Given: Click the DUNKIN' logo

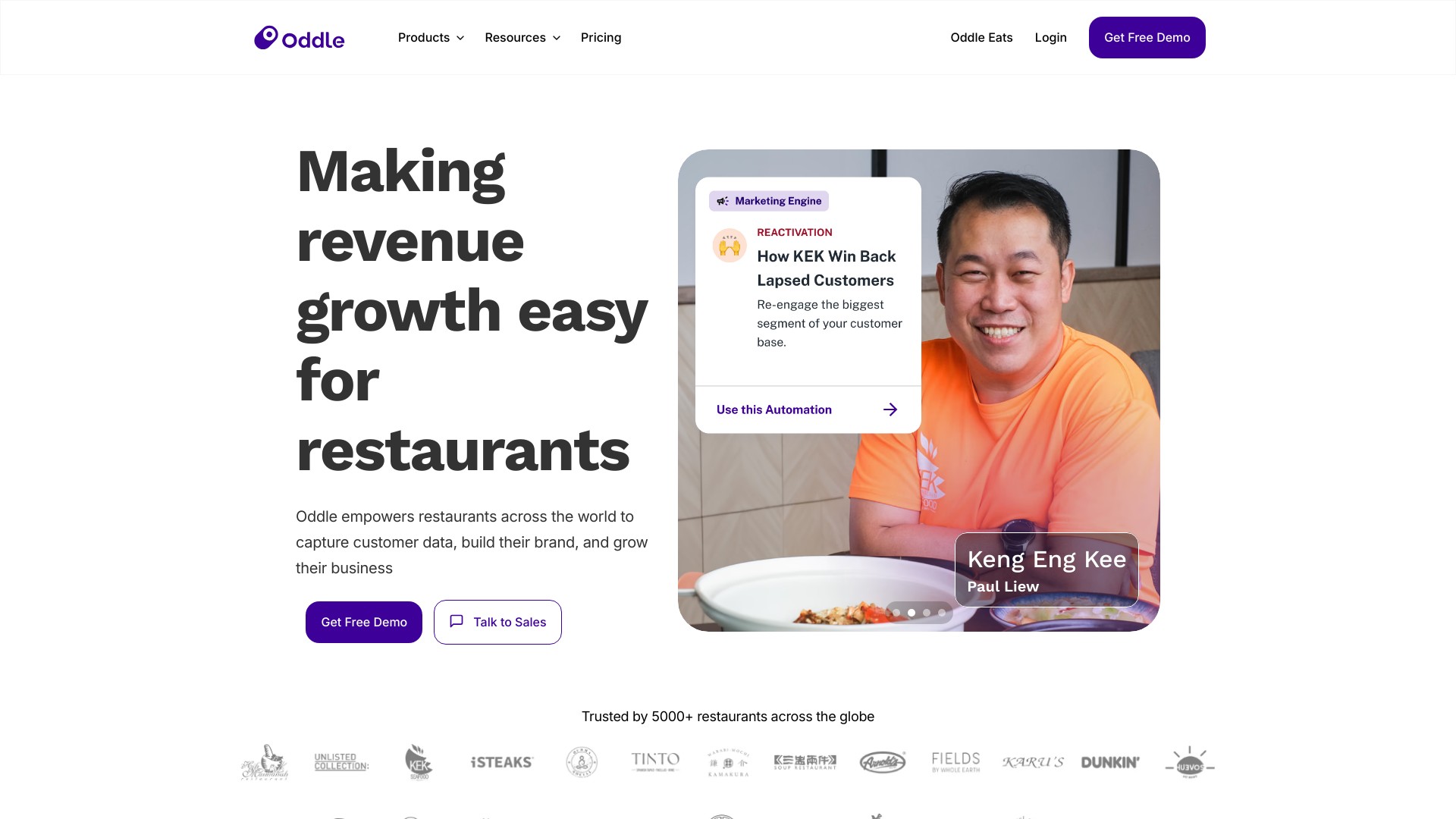Looking at the screenshot, I should (x=1110, y=762).
